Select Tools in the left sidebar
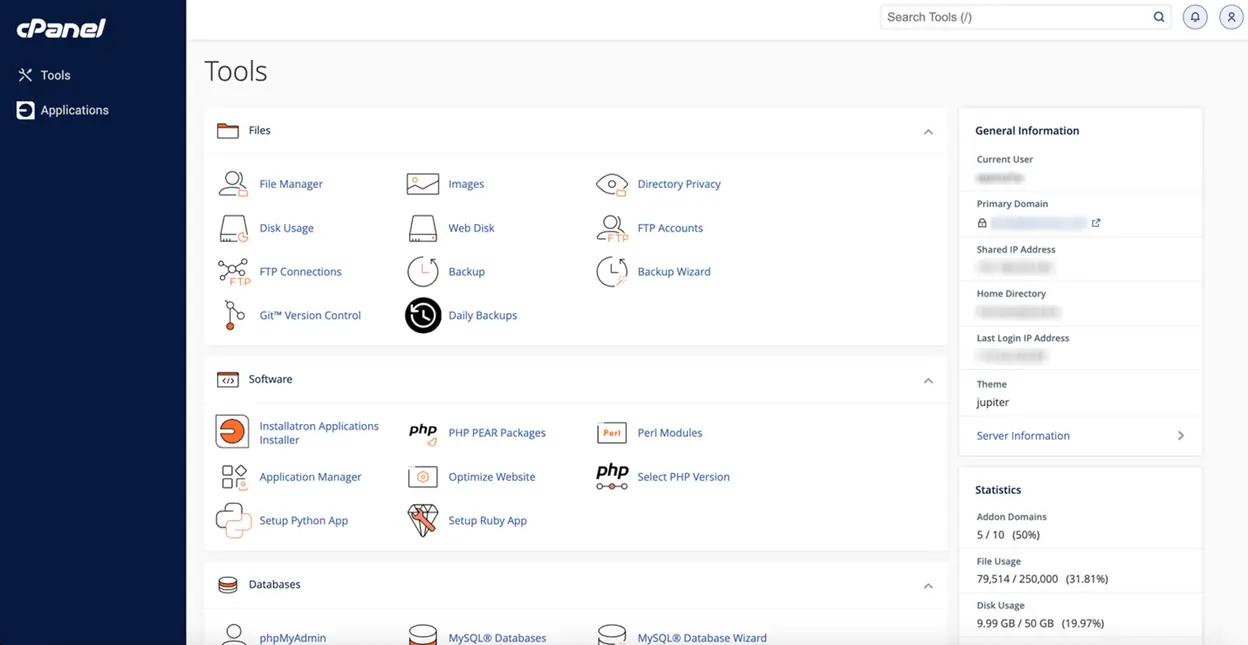 click(57, 75)
